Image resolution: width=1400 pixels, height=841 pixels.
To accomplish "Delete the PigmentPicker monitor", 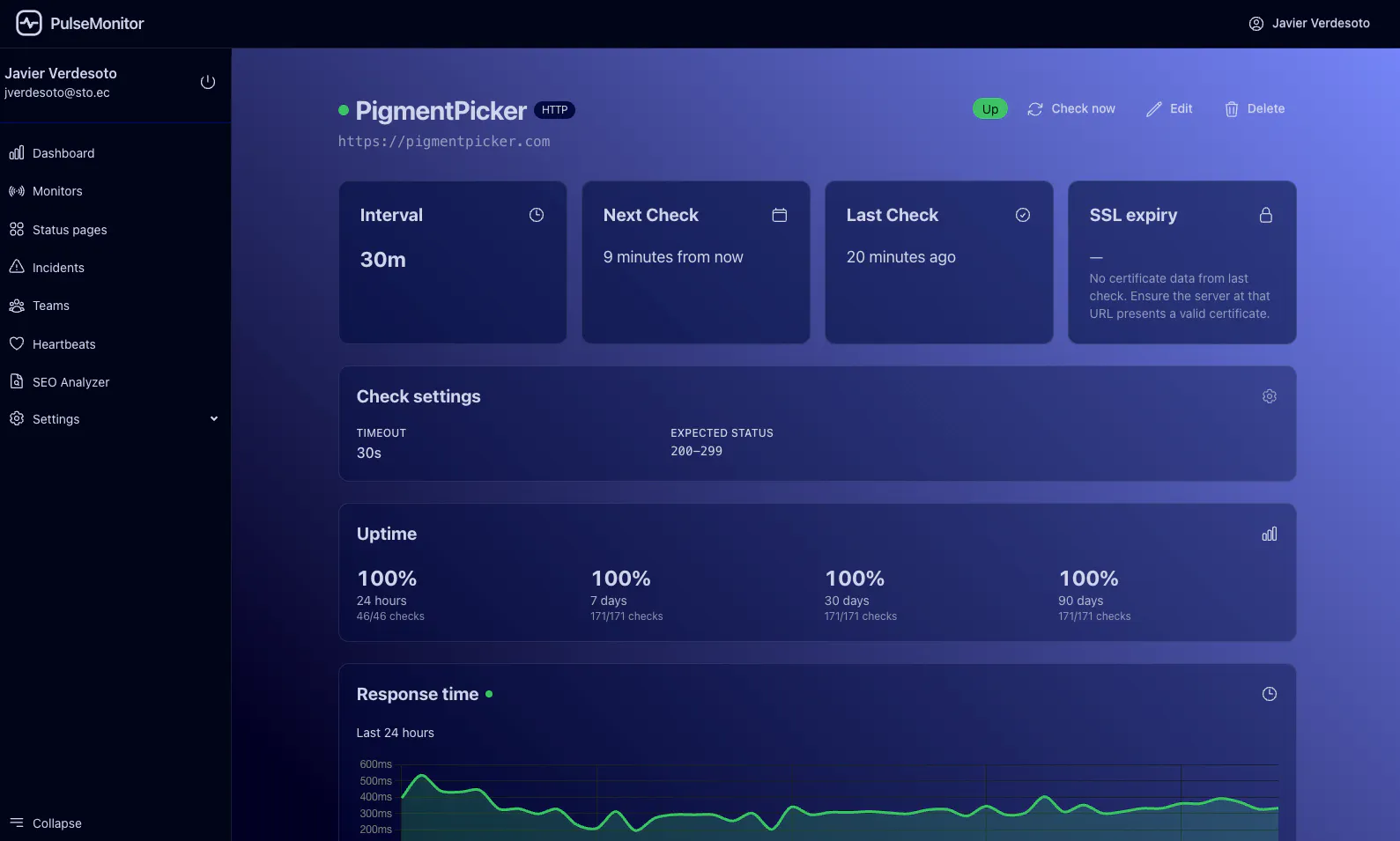I will (1255, 109).
